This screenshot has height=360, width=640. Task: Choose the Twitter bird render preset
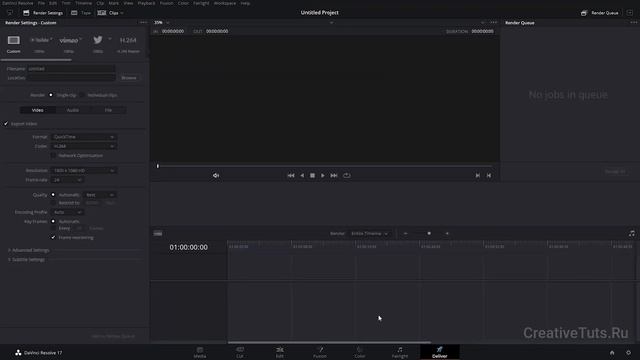[x=98, y=40]
